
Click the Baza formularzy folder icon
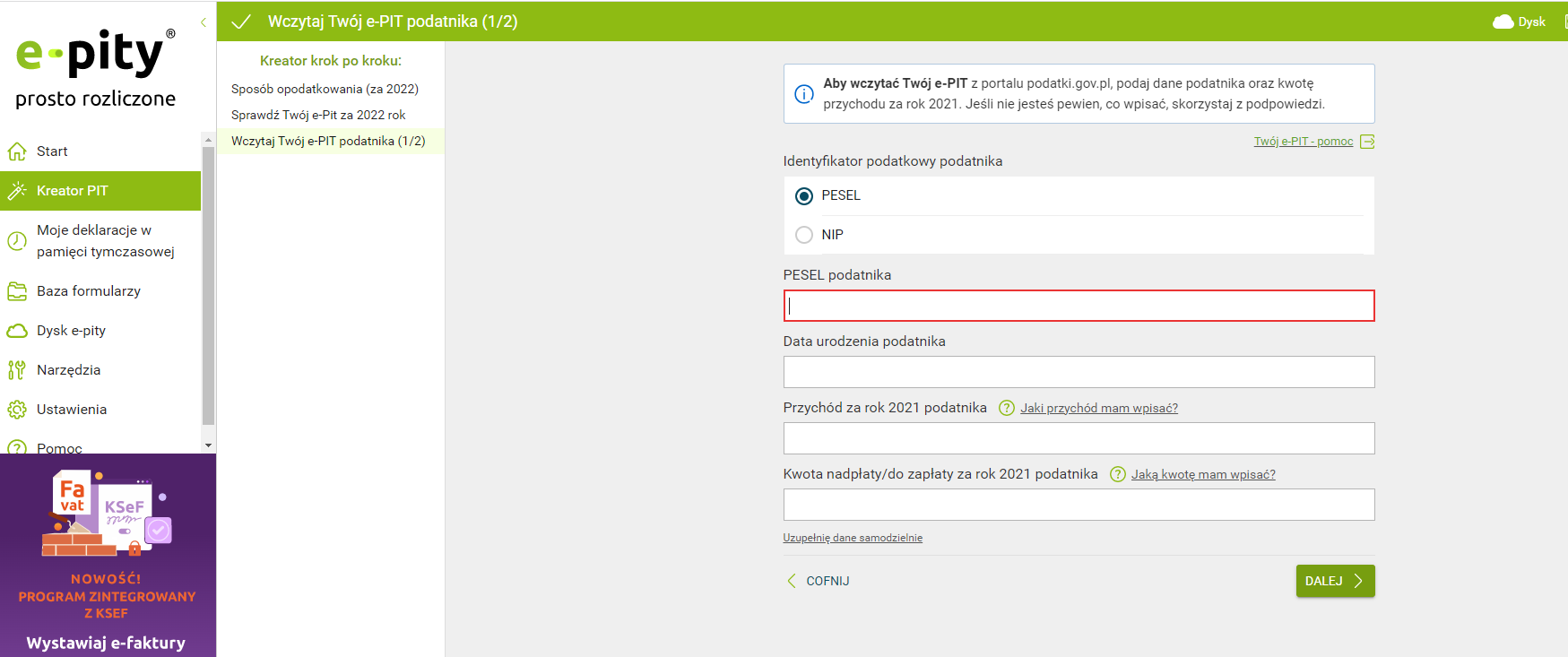click(17, 291)
